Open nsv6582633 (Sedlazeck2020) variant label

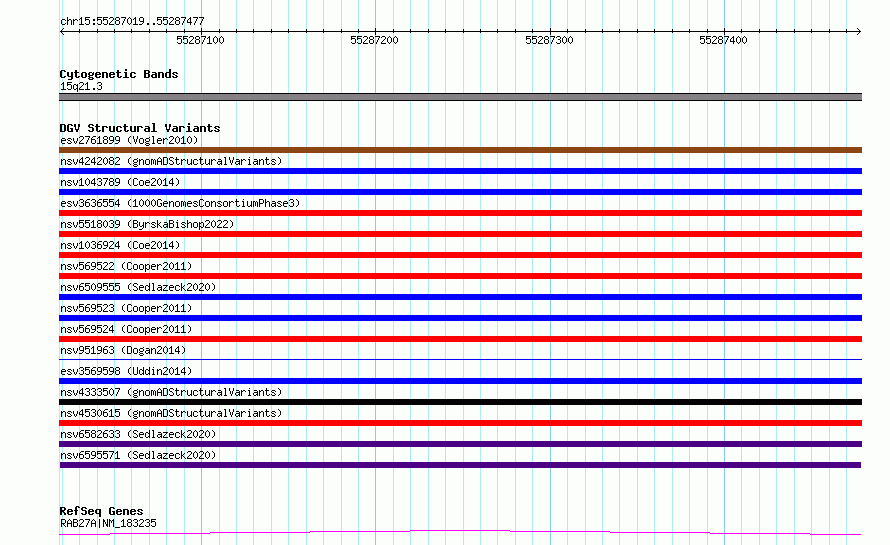coord(138,434)
